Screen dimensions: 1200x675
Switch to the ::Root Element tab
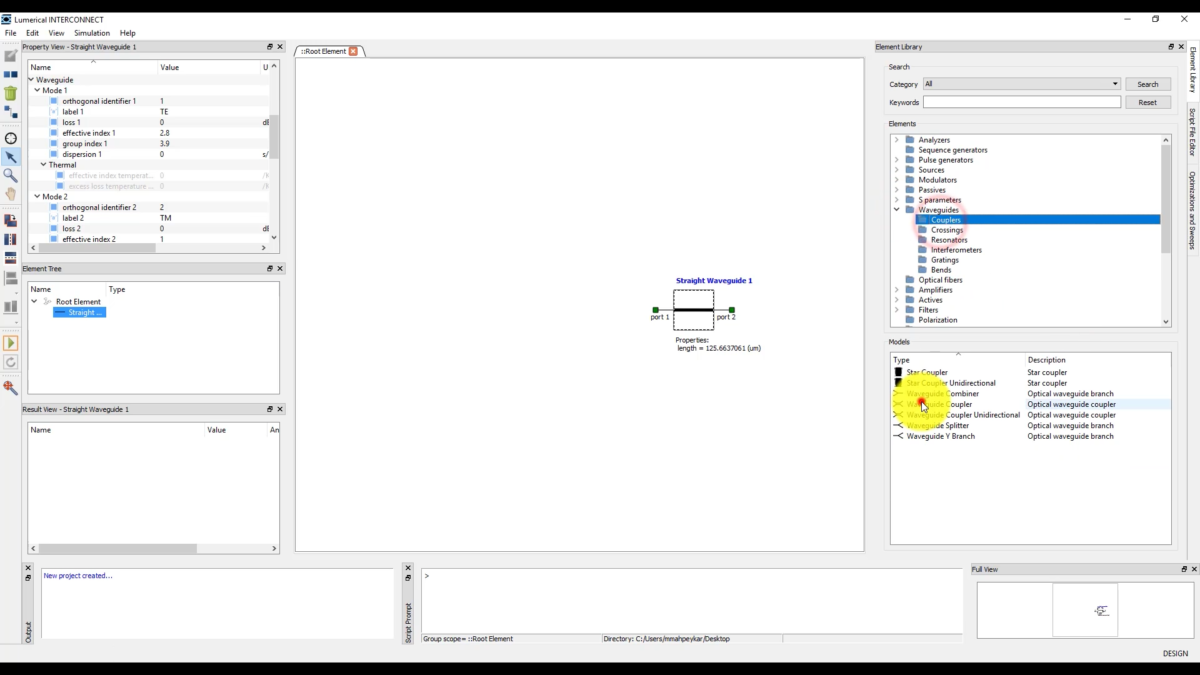coord(324,51)
